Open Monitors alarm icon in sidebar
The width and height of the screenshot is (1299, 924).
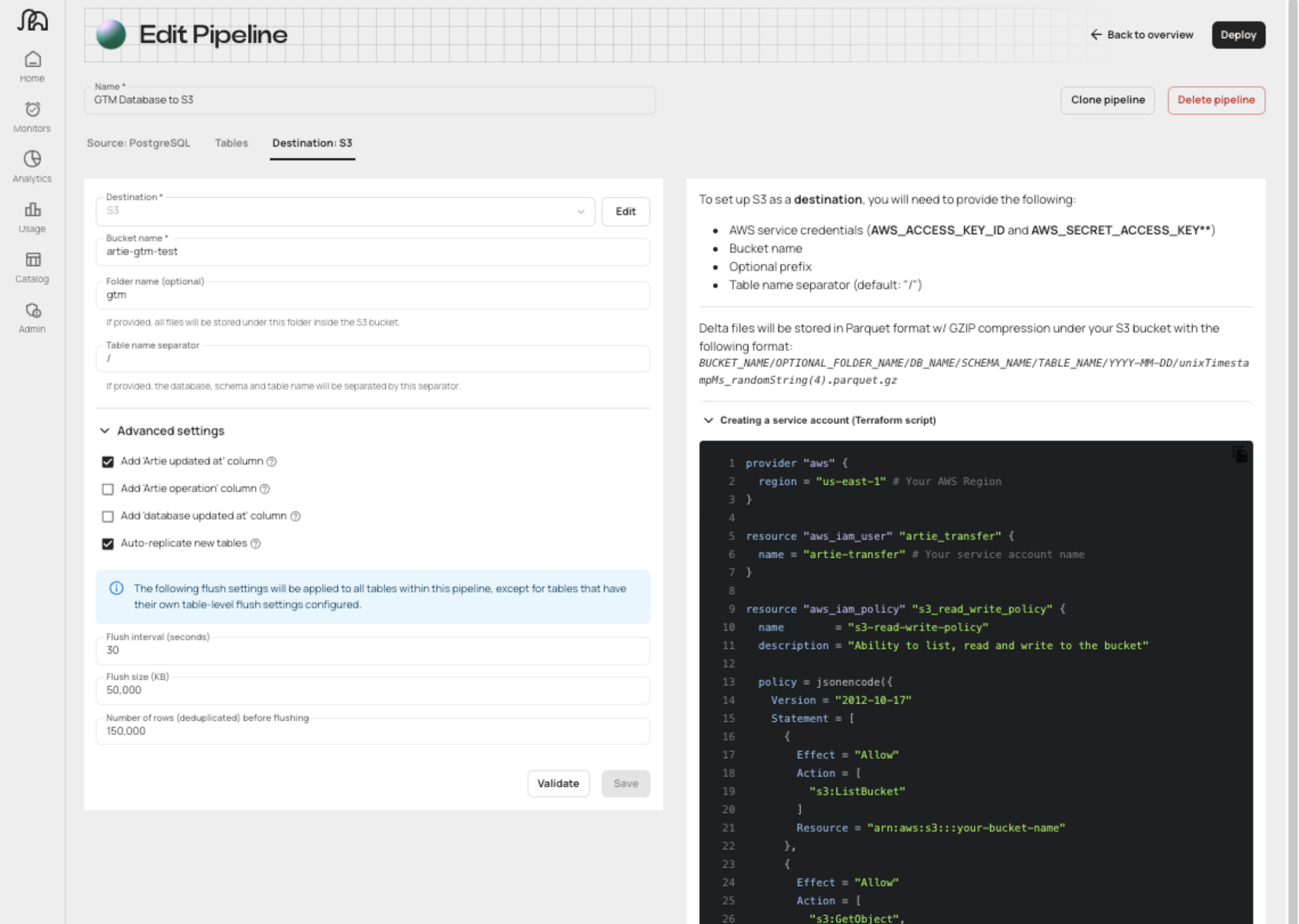pos(32,109)
